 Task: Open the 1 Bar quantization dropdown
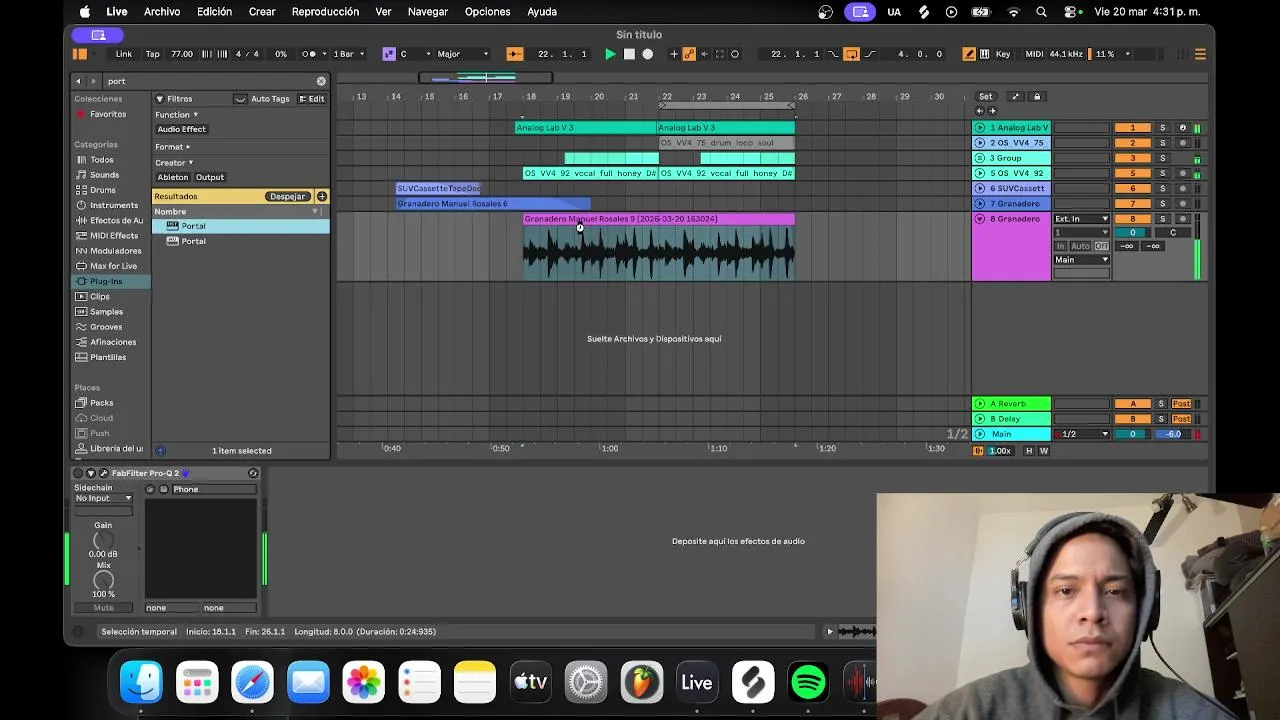point(348,54)
